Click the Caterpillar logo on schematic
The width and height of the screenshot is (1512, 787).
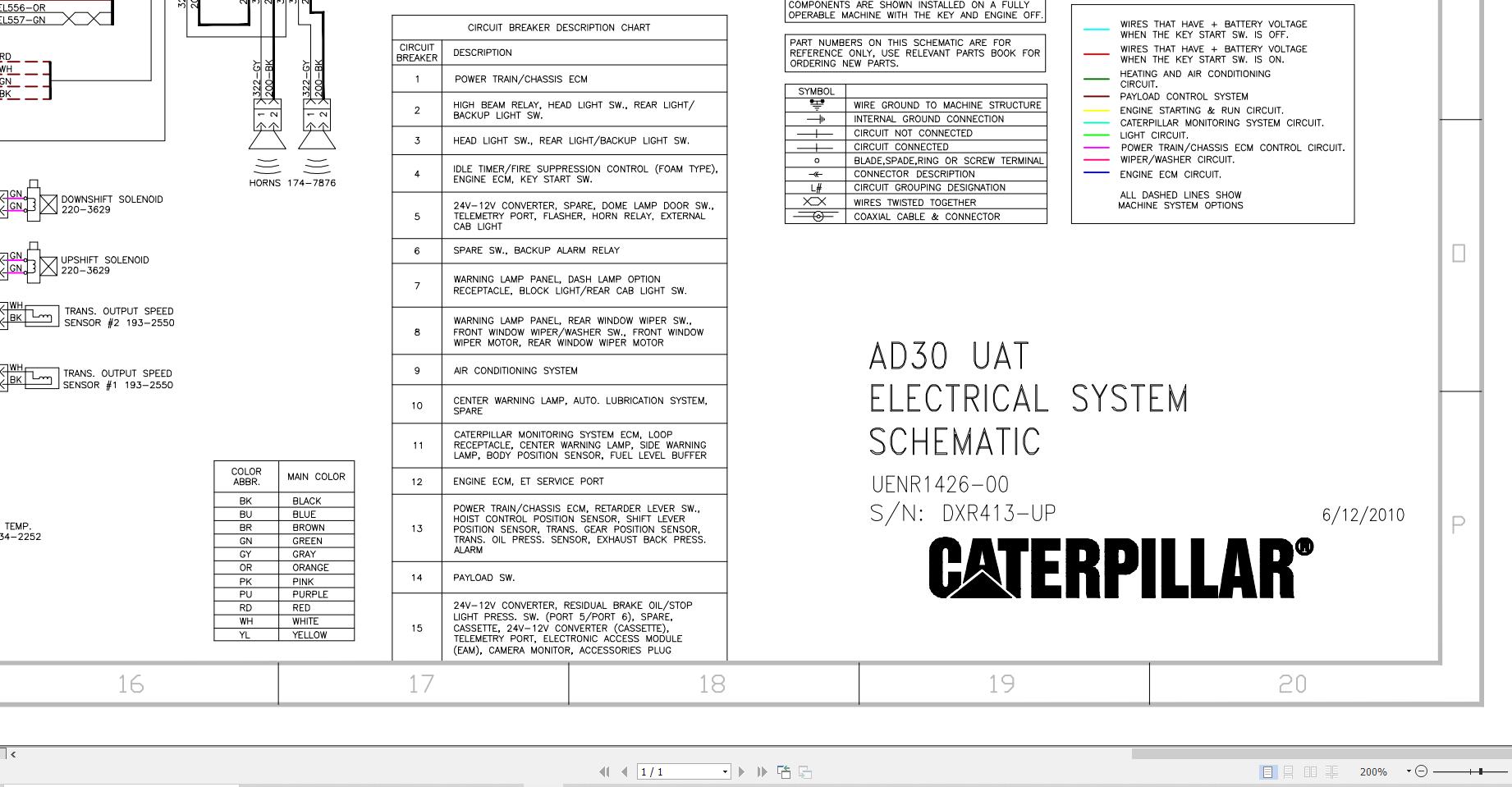(1120, 567)
